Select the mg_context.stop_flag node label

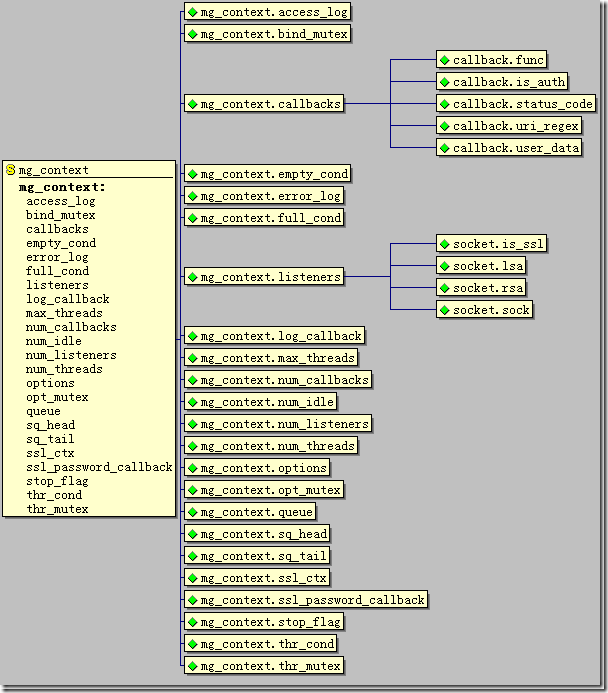coord(270,622)
